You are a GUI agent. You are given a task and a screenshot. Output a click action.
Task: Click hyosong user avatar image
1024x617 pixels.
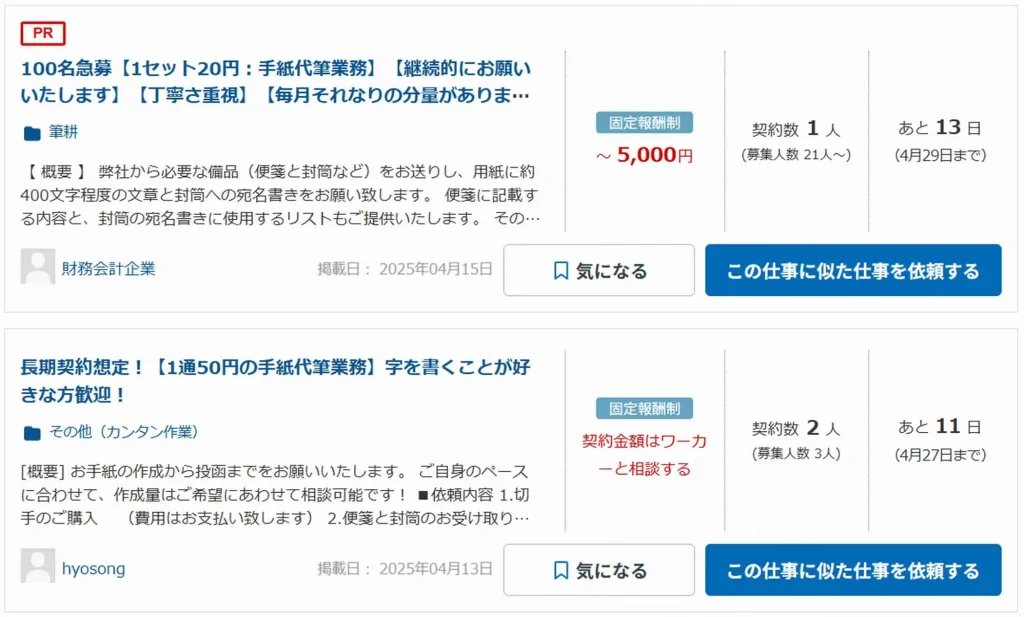click(37, 566)
